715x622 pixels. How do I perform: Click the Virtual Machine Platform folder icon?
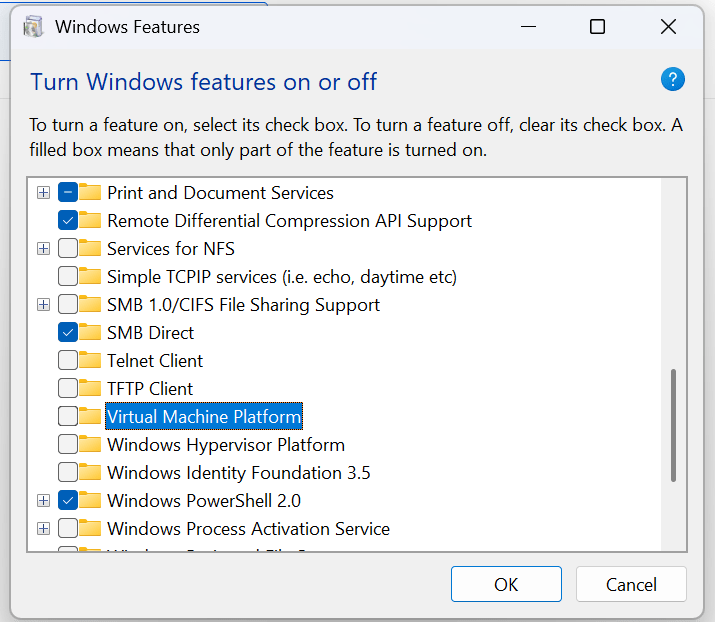(90, 416)
